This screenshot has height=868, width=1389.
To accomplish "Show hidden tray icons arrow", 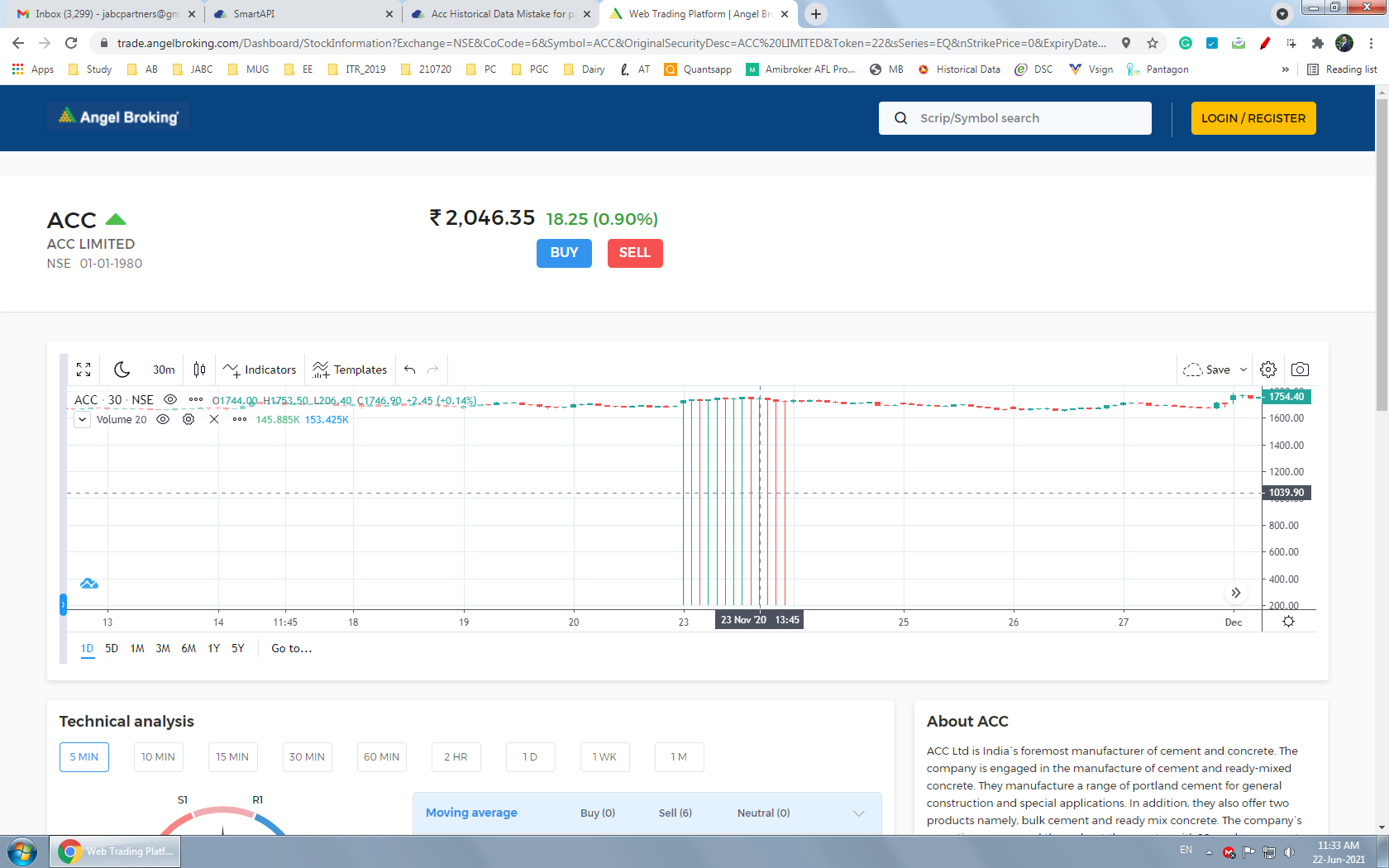I will coord(1209,852).
